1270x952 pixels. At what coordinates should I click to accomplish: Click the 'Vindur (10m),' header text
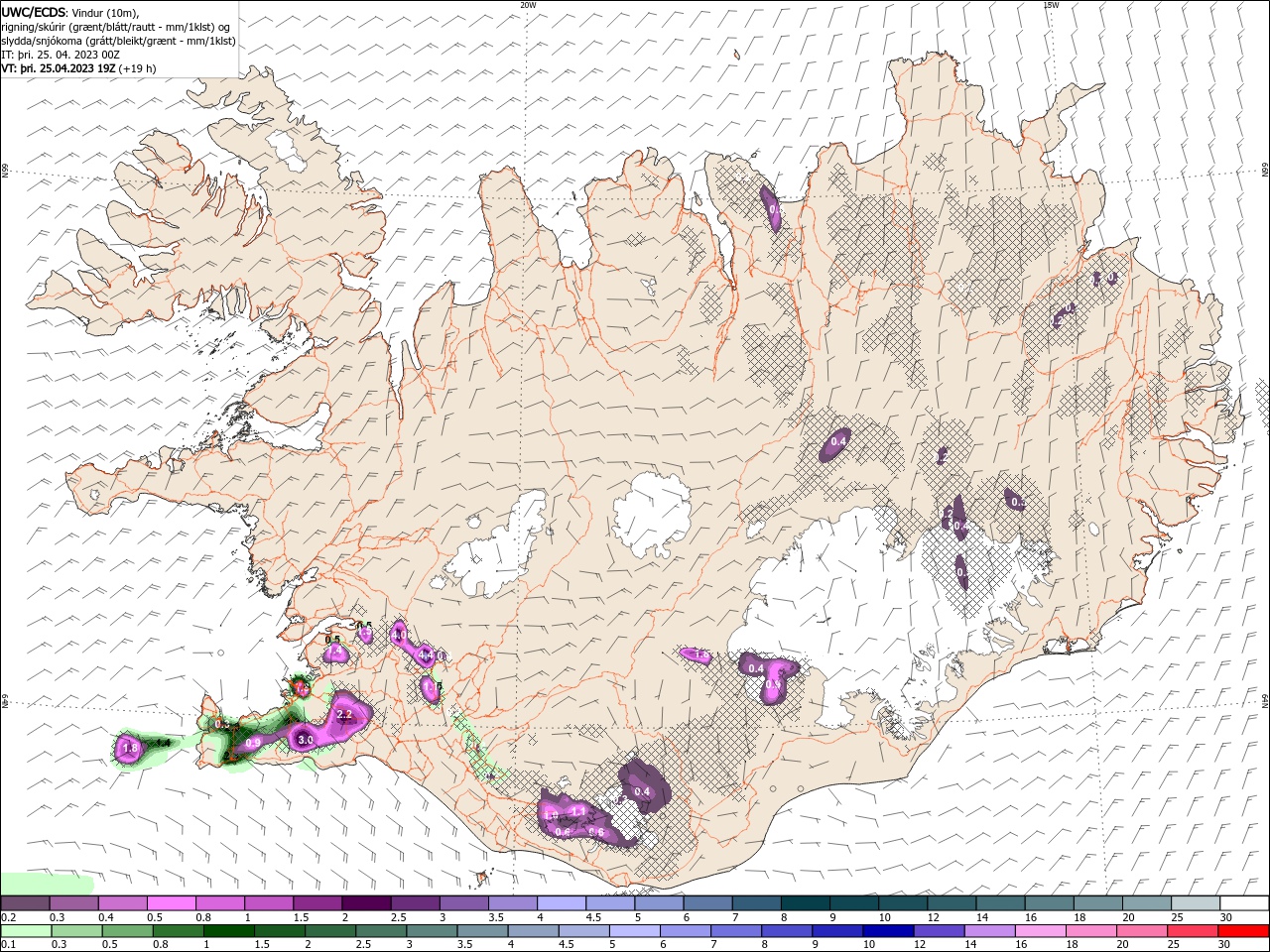106,12
